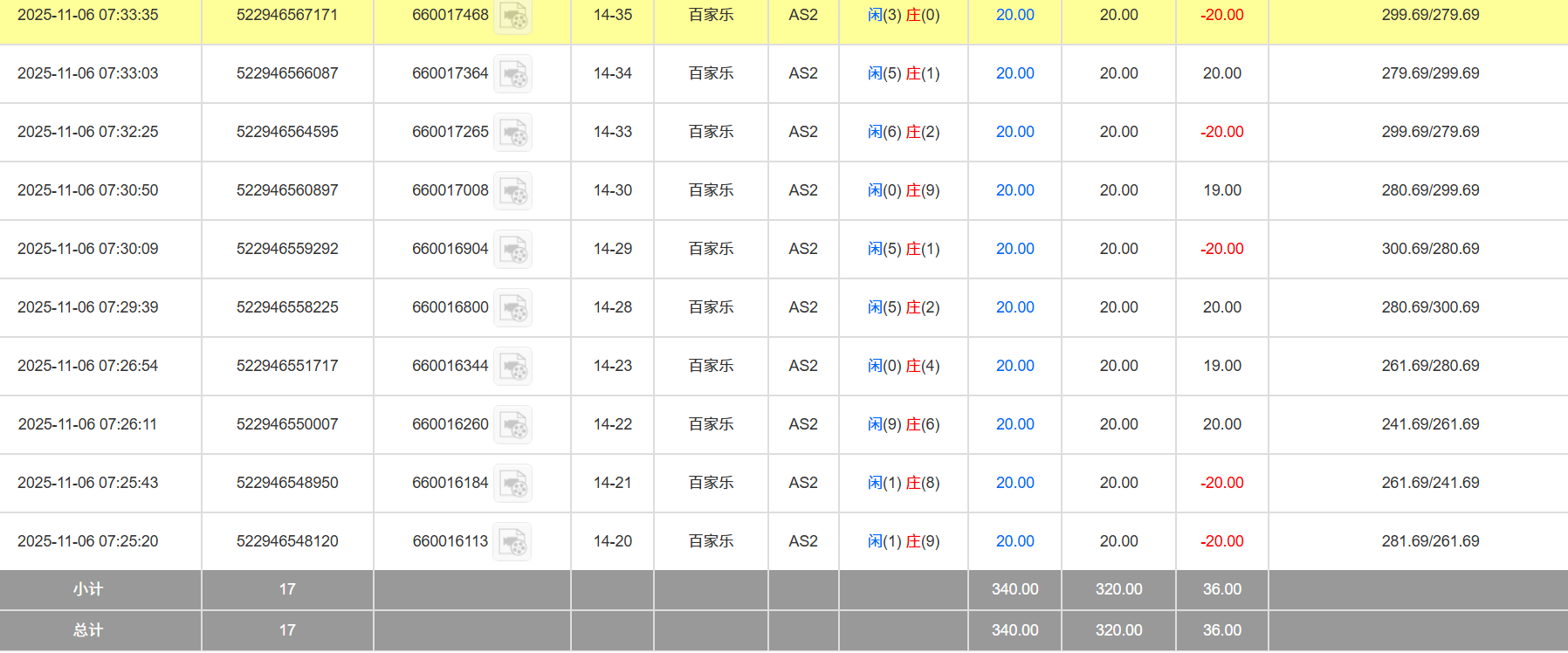Play video replay for round 660017364
Screen dimensions: 1568x653
click(512, 74)
